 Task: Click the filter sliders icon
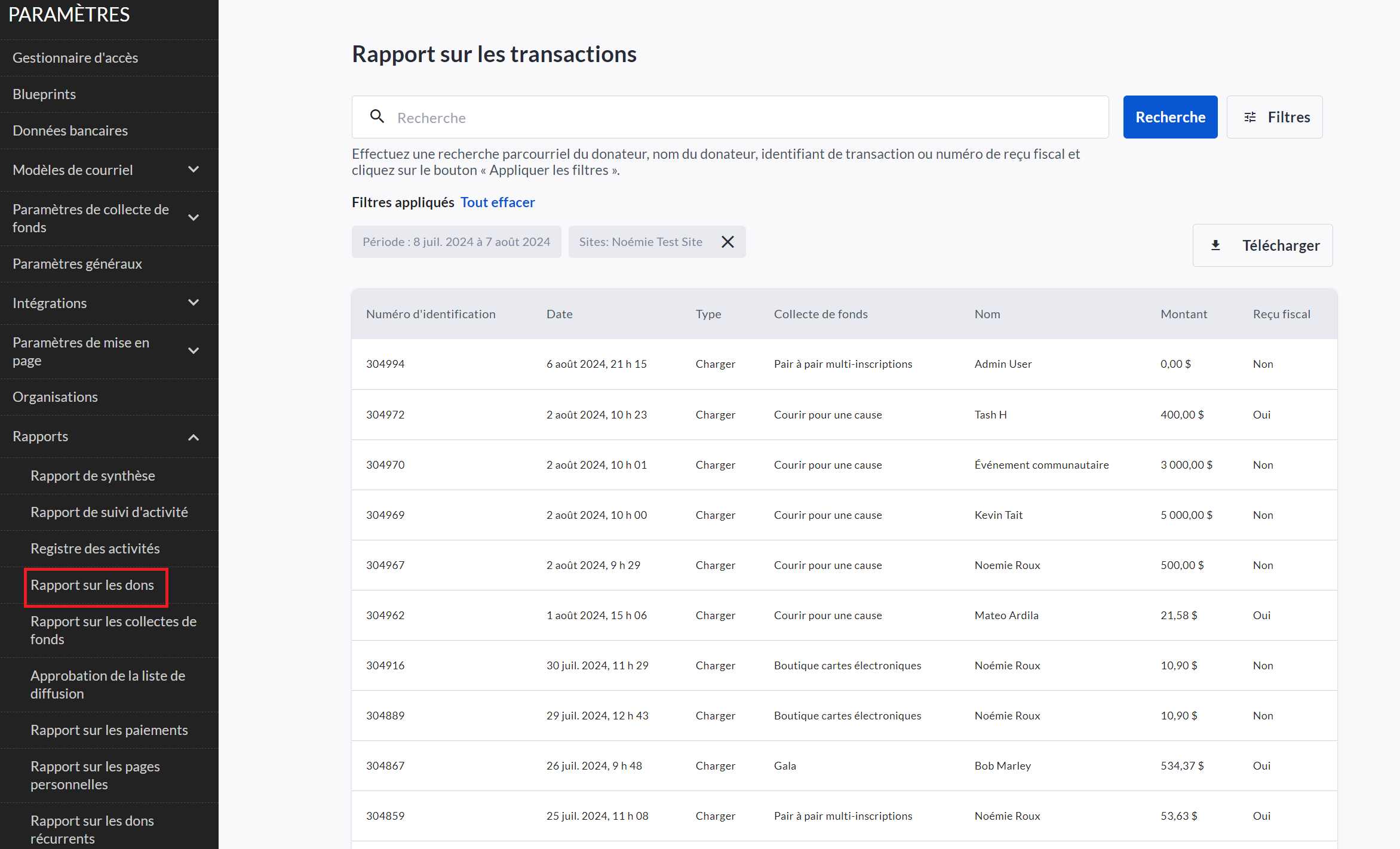(1249, 117)
